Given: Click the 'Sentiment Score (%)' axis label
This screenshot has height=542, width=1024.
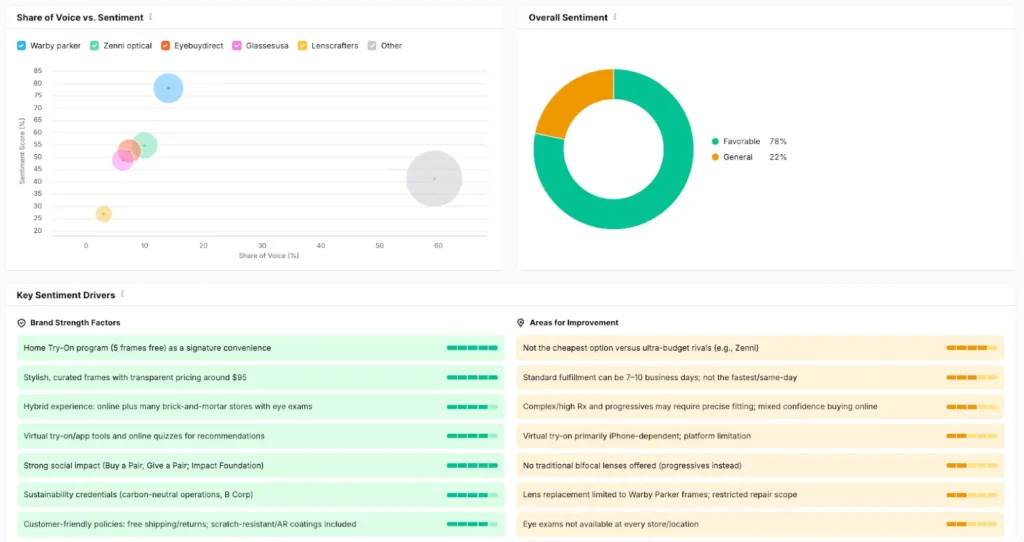Looking at the screenshot, I should click(x=22, y=151).
